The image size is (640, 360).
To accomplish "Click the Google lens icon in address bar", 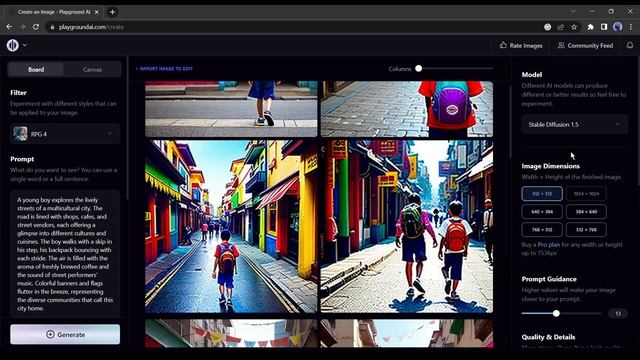I will click(547, 27).
